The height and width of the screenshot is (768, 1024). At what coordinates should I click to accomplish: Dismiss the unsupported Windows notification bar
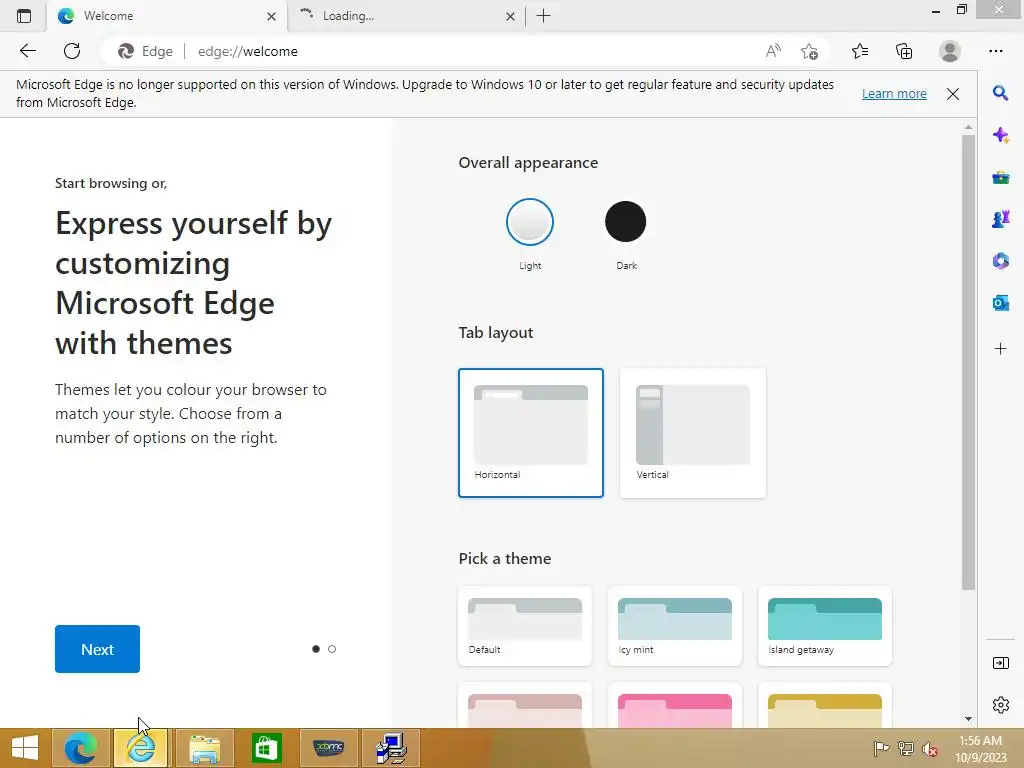tap(953, 94)
